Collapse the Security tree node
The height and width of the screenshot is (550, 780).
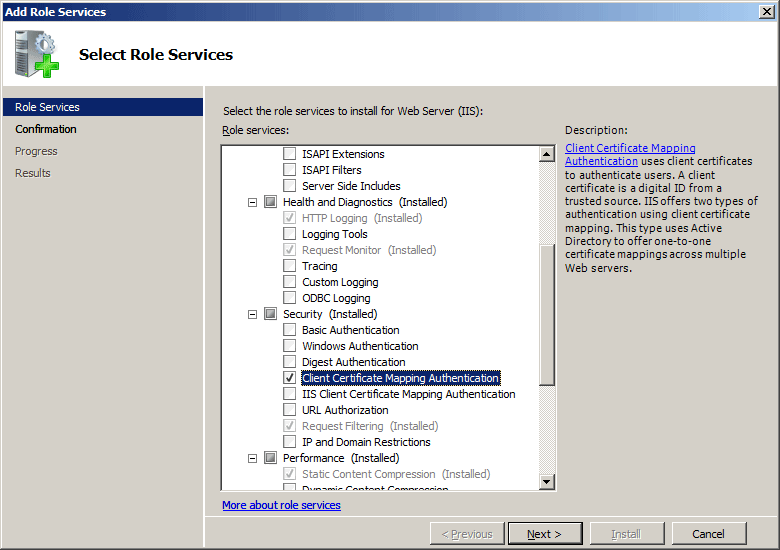[x=253, y=314]
